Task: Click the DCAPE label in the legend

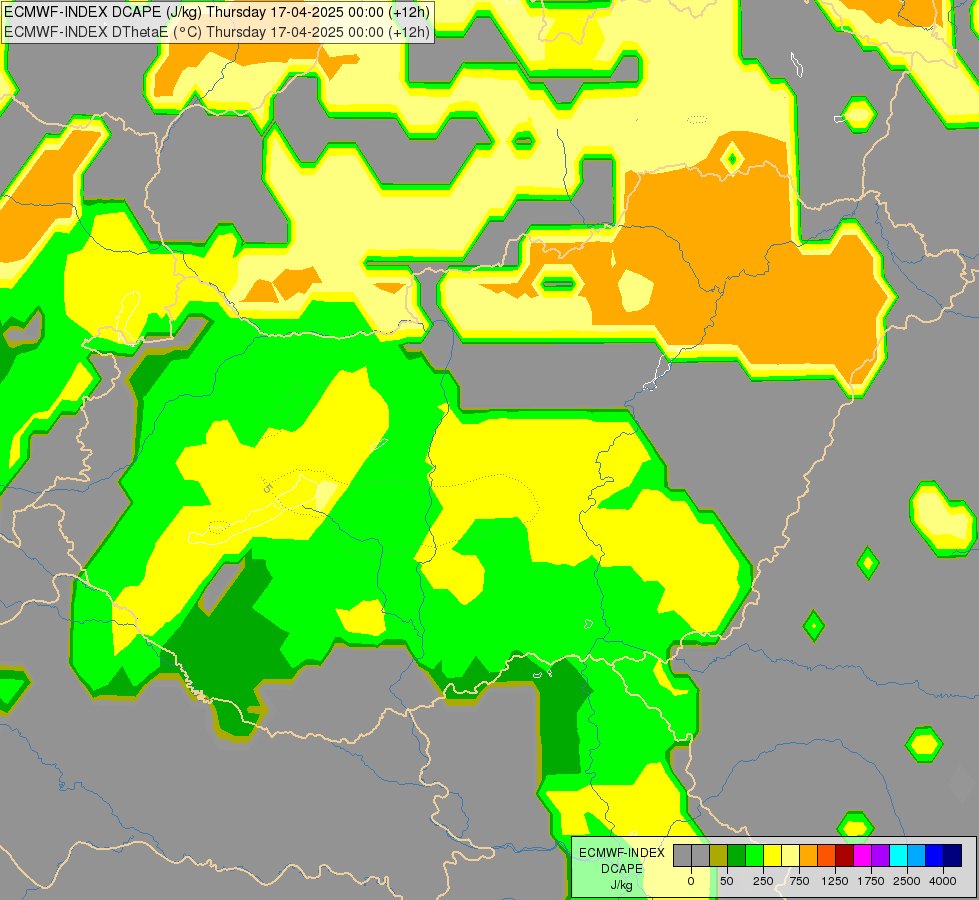Action: pos(622,869)
